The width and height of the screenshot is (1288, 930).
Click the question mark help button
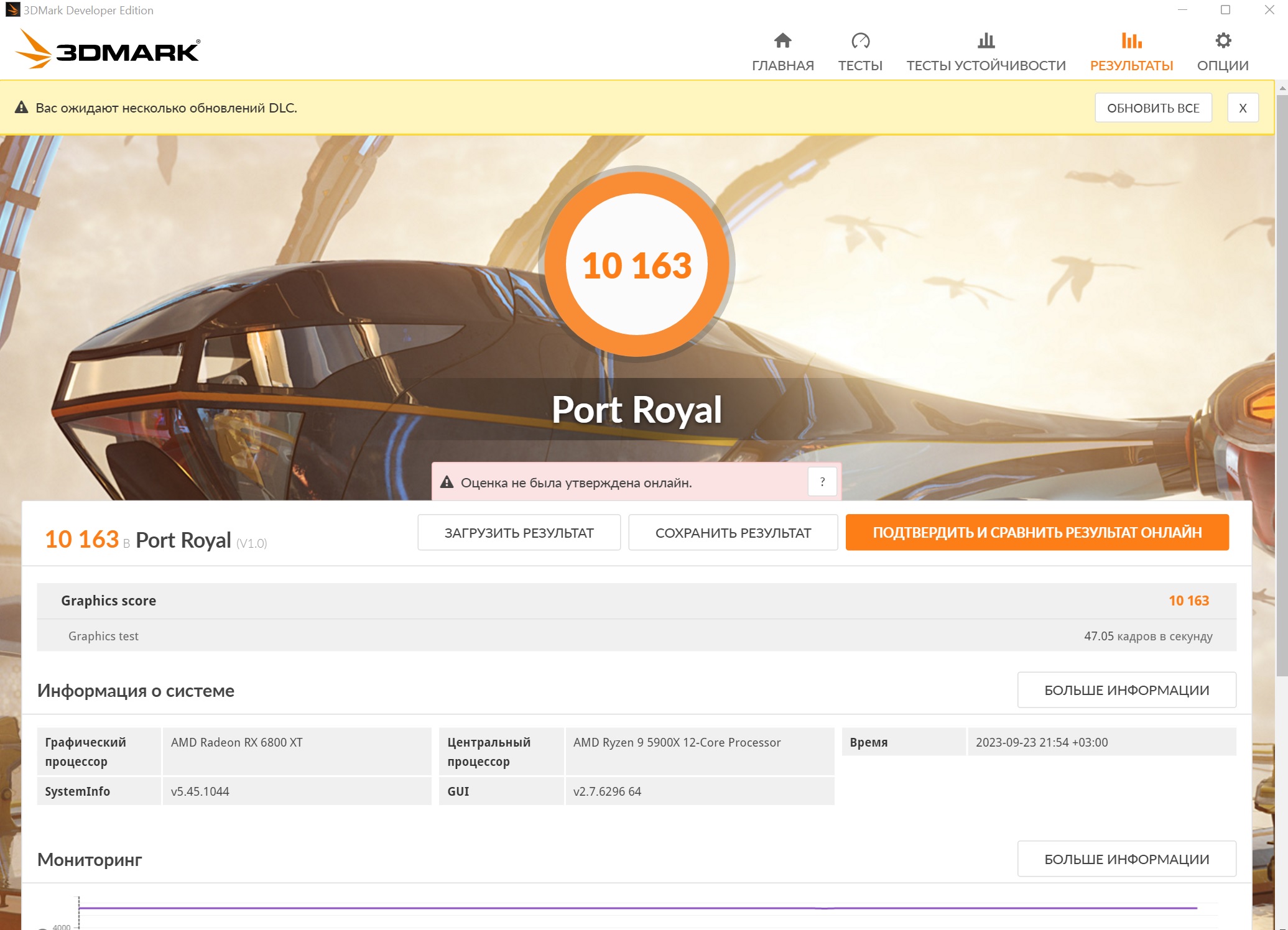point(822,482)
